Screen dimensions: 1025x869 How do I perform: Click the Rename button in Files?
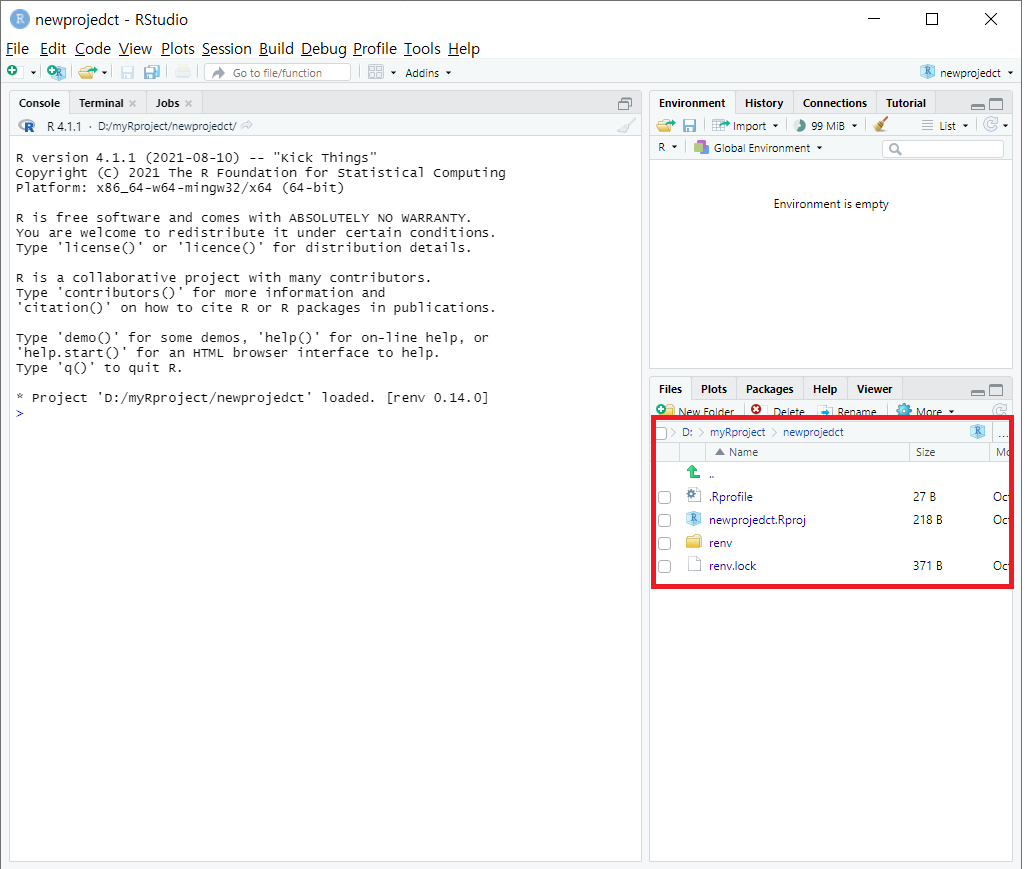848,411
